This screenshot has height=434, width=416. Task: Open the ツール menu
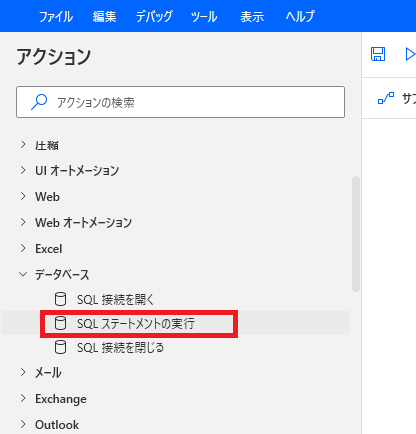pyautogui.click(x=204, y=16)
